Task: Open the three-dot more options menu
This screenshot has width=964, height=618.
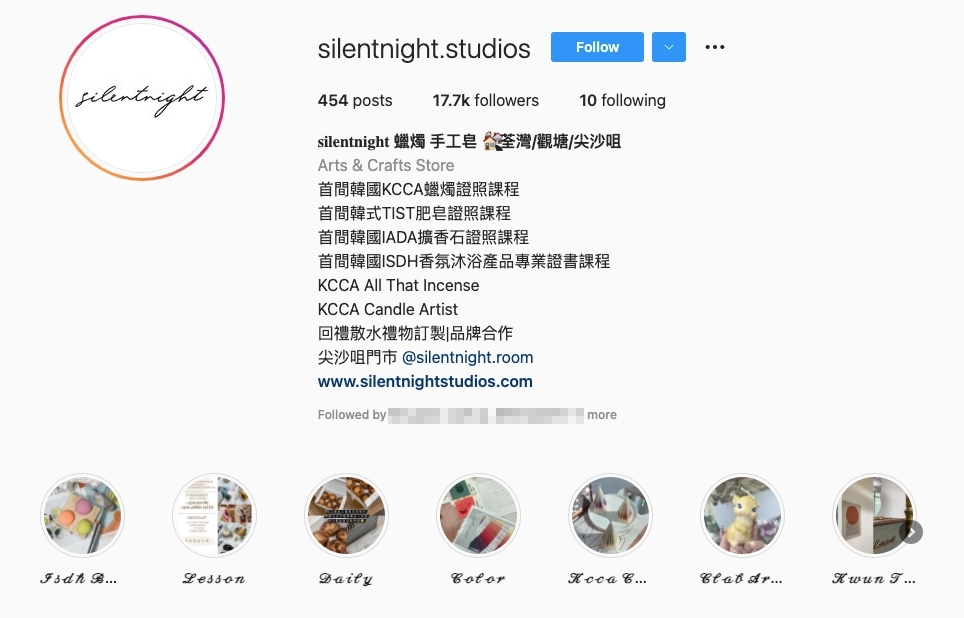Action: click(x=714, y=47)
